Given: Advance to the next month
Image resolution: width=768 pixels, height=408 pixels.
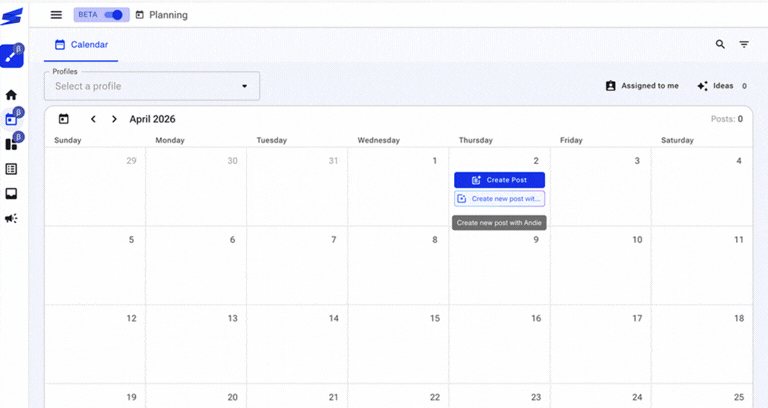Looking at the screenshot, I should (x=114, y=119).
